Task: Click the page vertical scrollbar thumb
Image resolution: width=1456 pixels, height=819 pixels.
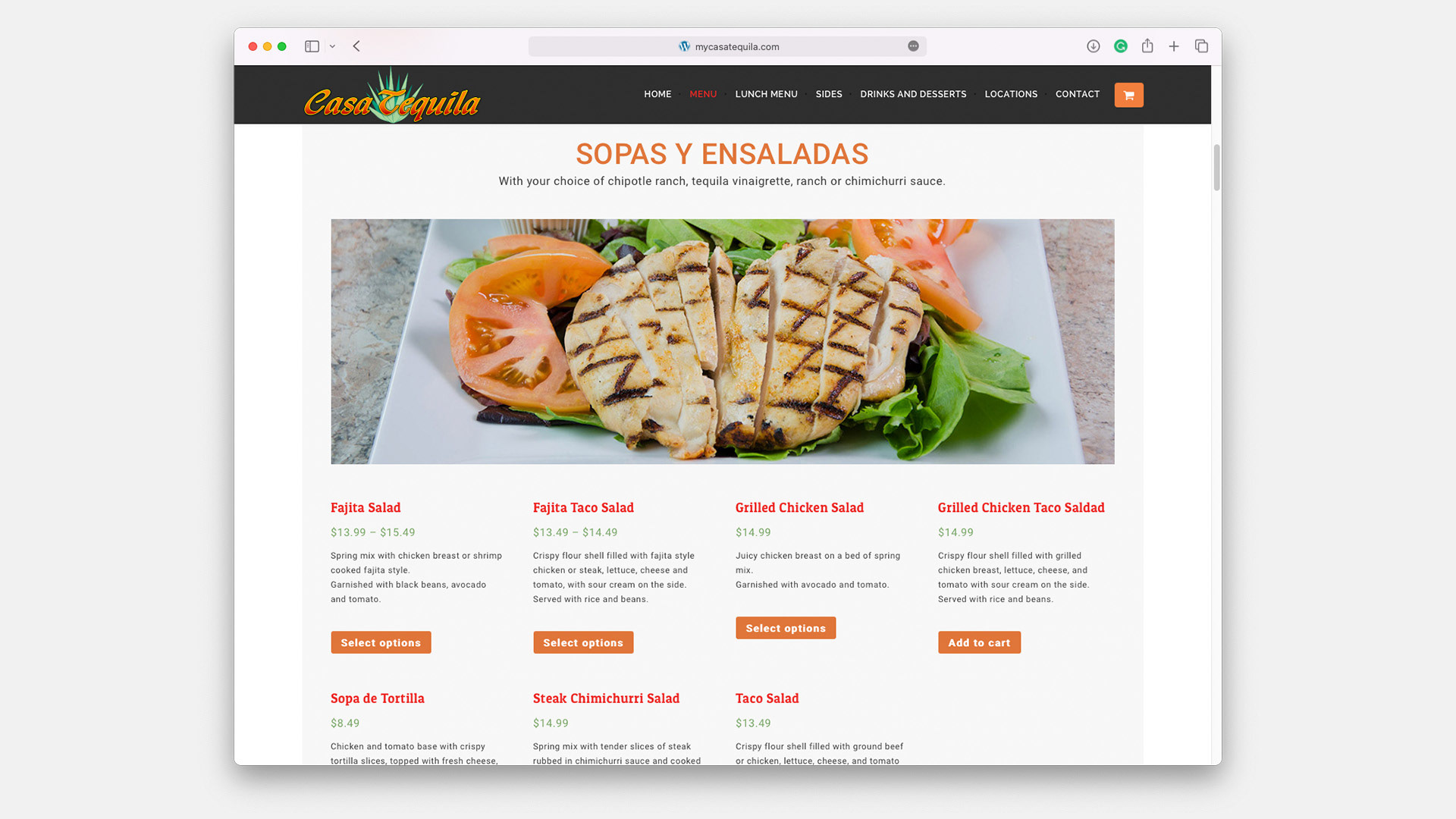Action: click(1216, 168)
